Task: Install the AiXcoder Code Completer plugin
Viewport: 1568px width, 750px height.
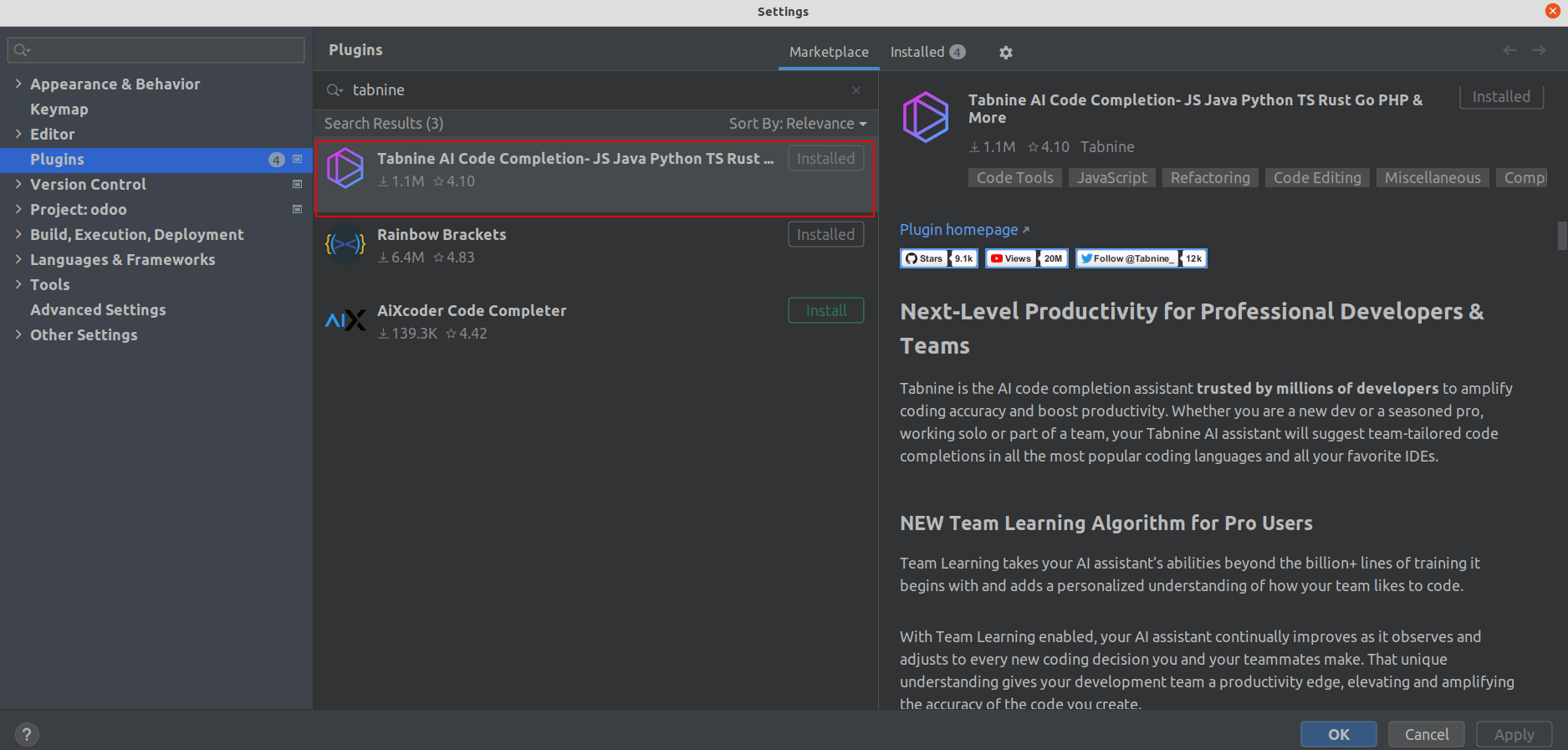Action: [826, 310]
